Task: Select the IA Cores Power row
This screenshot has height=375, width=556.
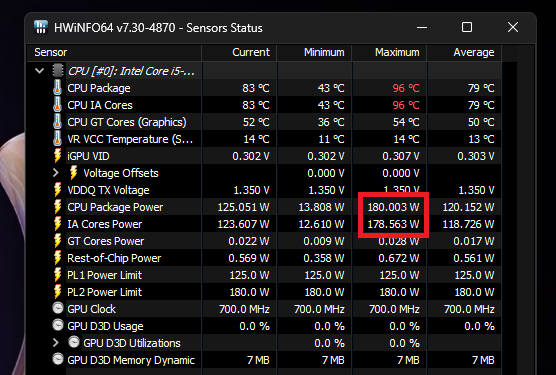Action: pos(264,224)
